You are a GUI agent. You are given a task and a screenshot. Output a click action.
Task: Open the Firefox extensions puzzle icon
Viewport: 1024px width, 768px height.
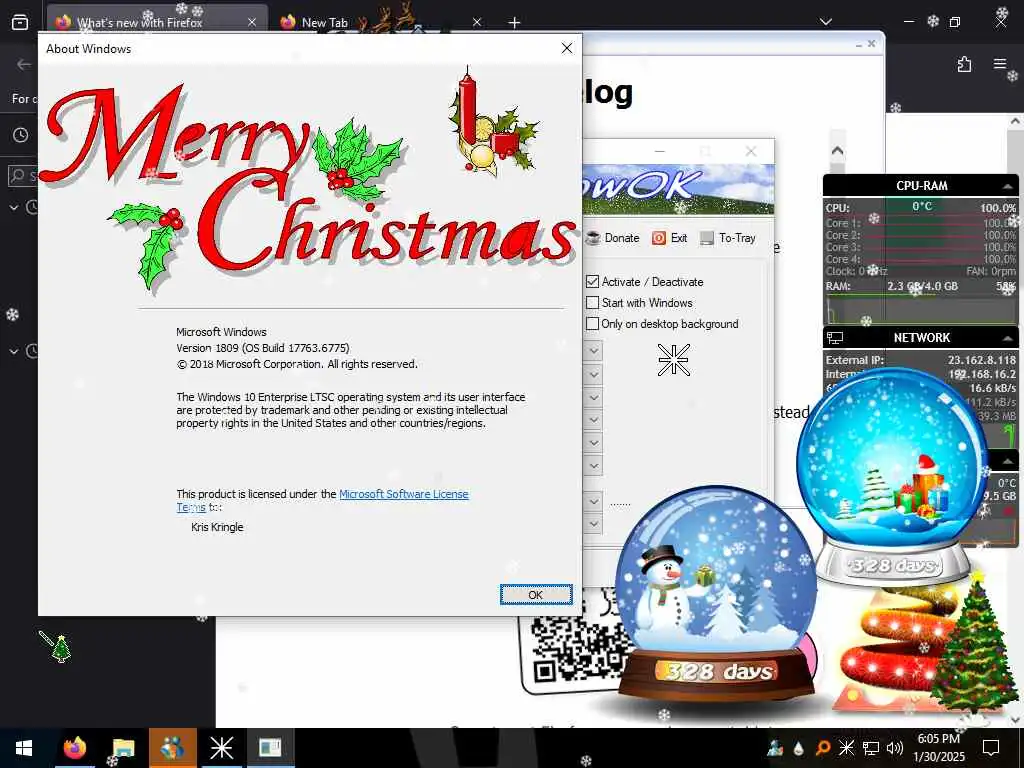964,64
